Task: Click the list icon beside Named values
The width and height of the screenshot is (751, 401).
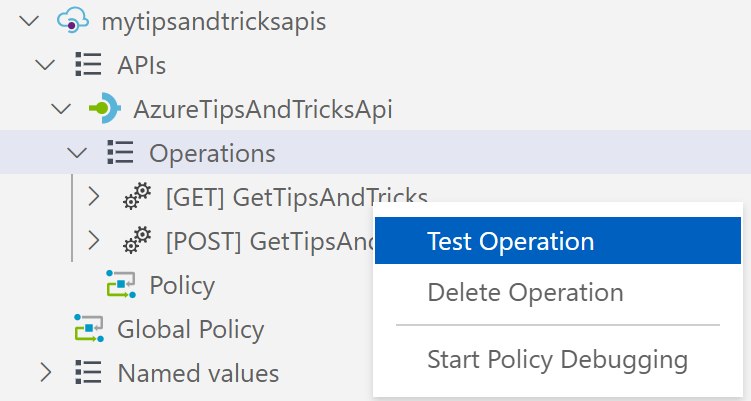Action: (x=88, y=372)
